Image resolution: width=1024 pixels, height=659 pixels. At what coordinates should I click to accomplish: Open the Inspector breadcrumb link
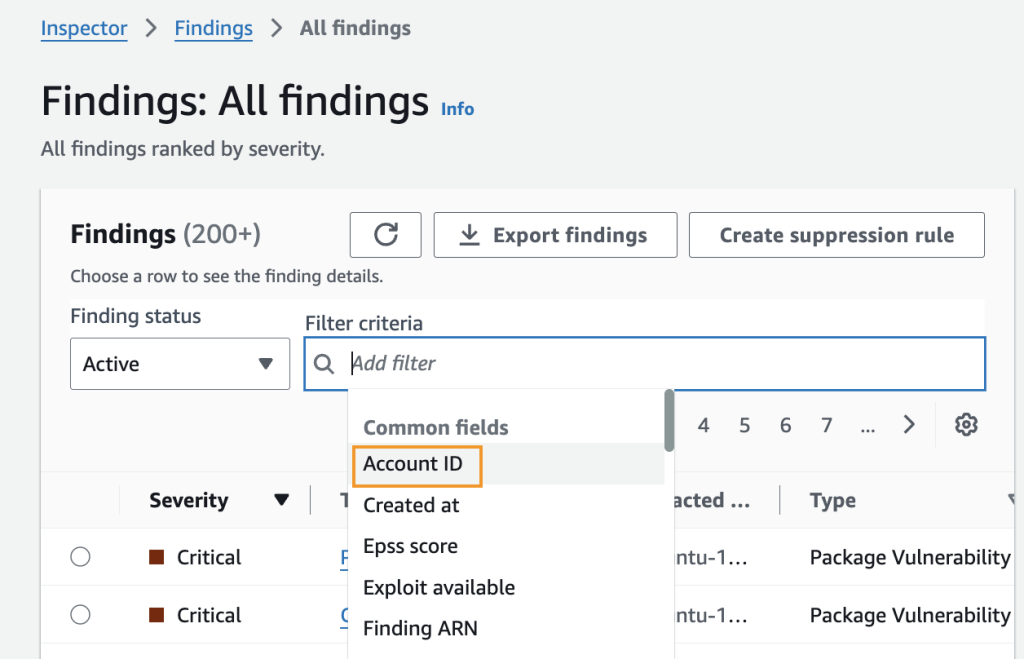tap(84, 28)
